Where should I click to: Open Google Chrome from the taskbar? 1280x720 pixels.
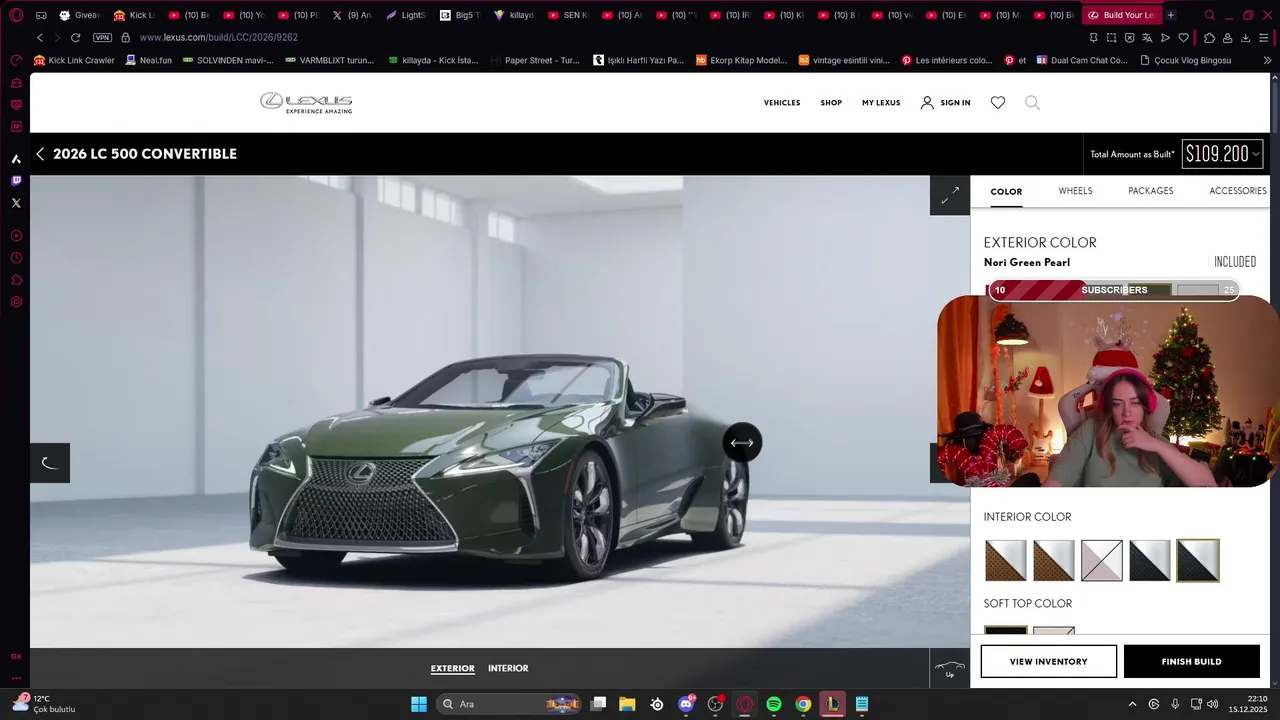[x=803, y=704]
